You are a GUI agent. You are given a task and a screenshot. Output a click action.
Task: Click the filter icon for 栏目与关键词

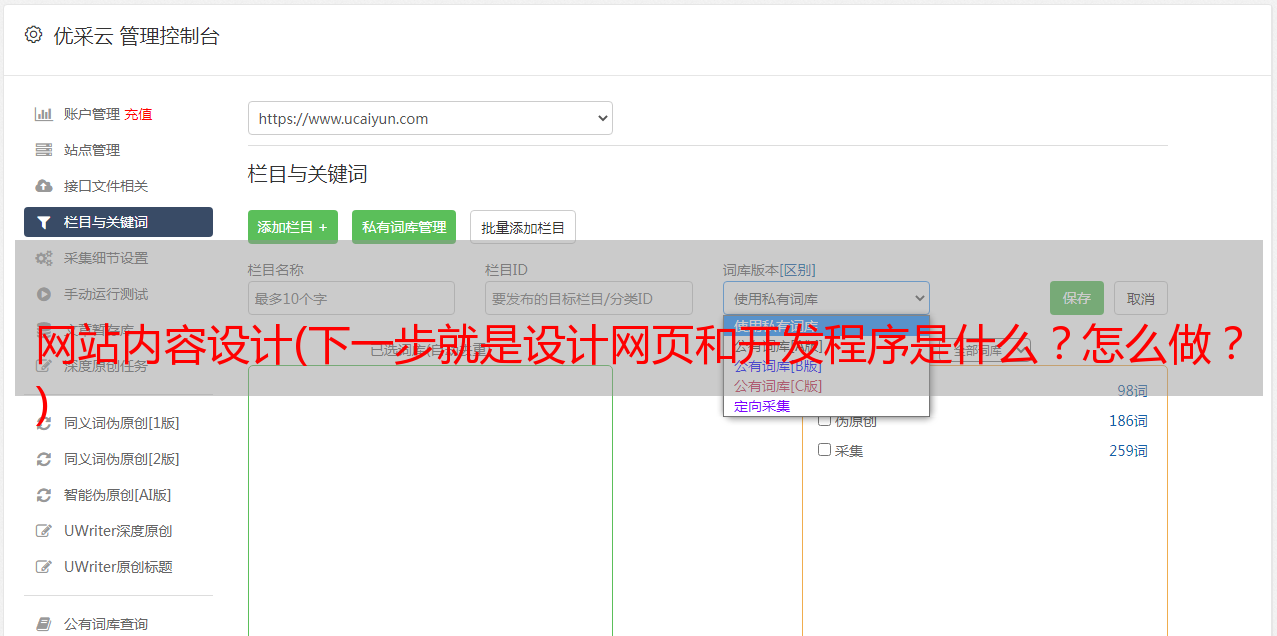pyautogui.click(x=43, y=222)
